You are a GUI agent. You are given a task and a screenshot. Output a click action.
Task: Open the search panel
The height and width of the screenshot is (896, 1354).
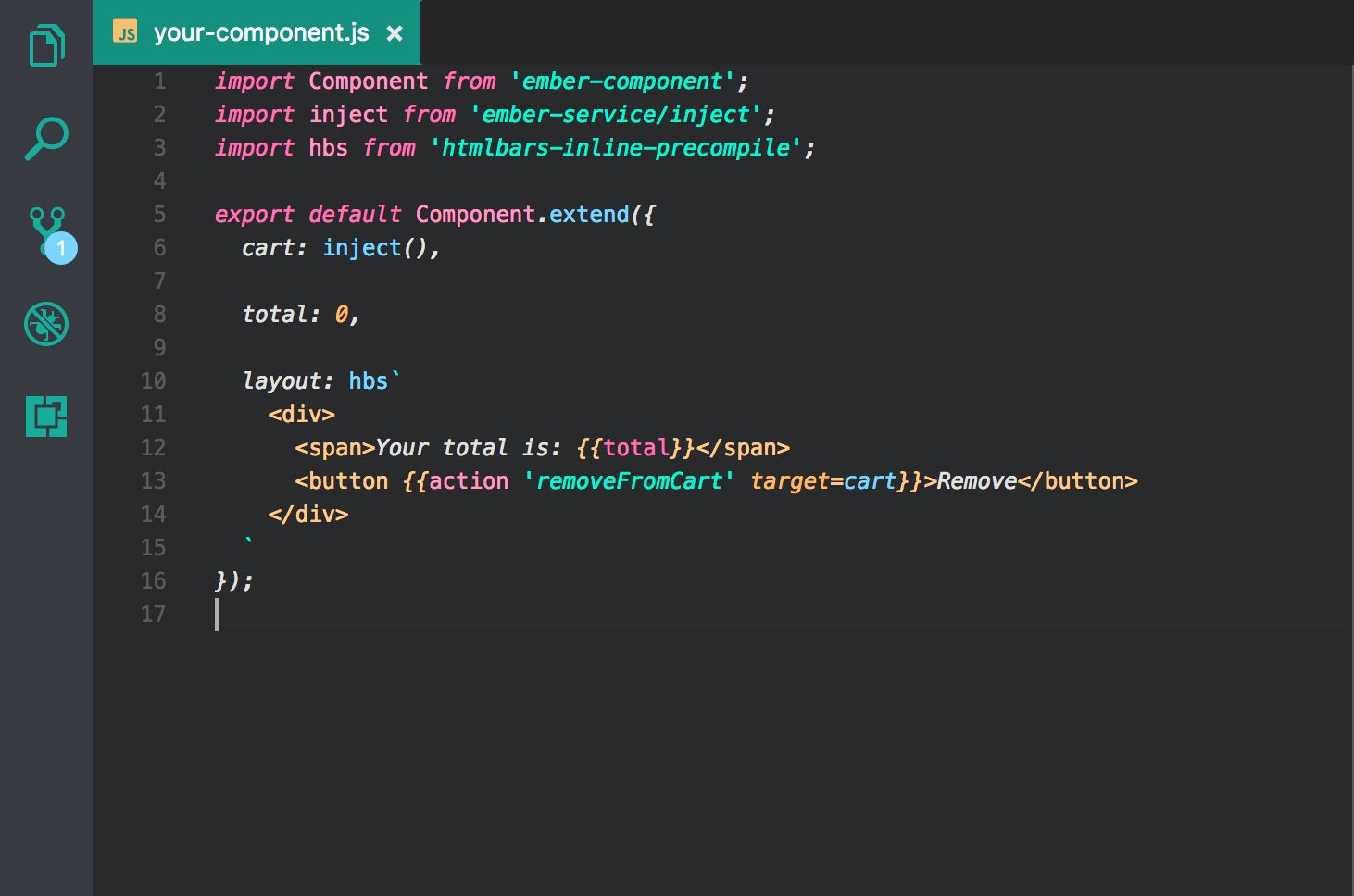[46, 137]
